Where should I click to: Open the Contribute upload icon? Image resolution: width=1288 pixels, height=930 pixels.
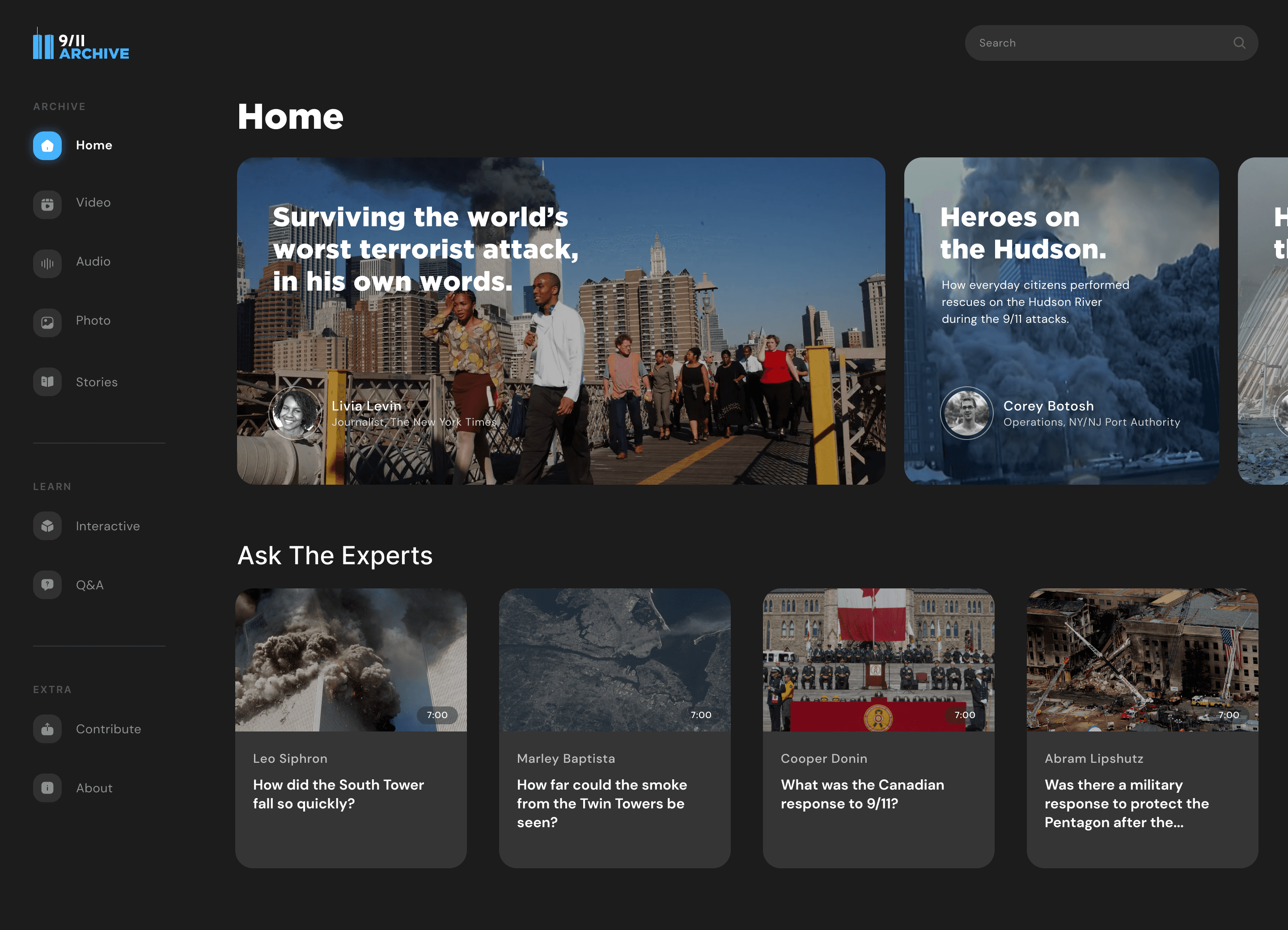click(47, 728)
